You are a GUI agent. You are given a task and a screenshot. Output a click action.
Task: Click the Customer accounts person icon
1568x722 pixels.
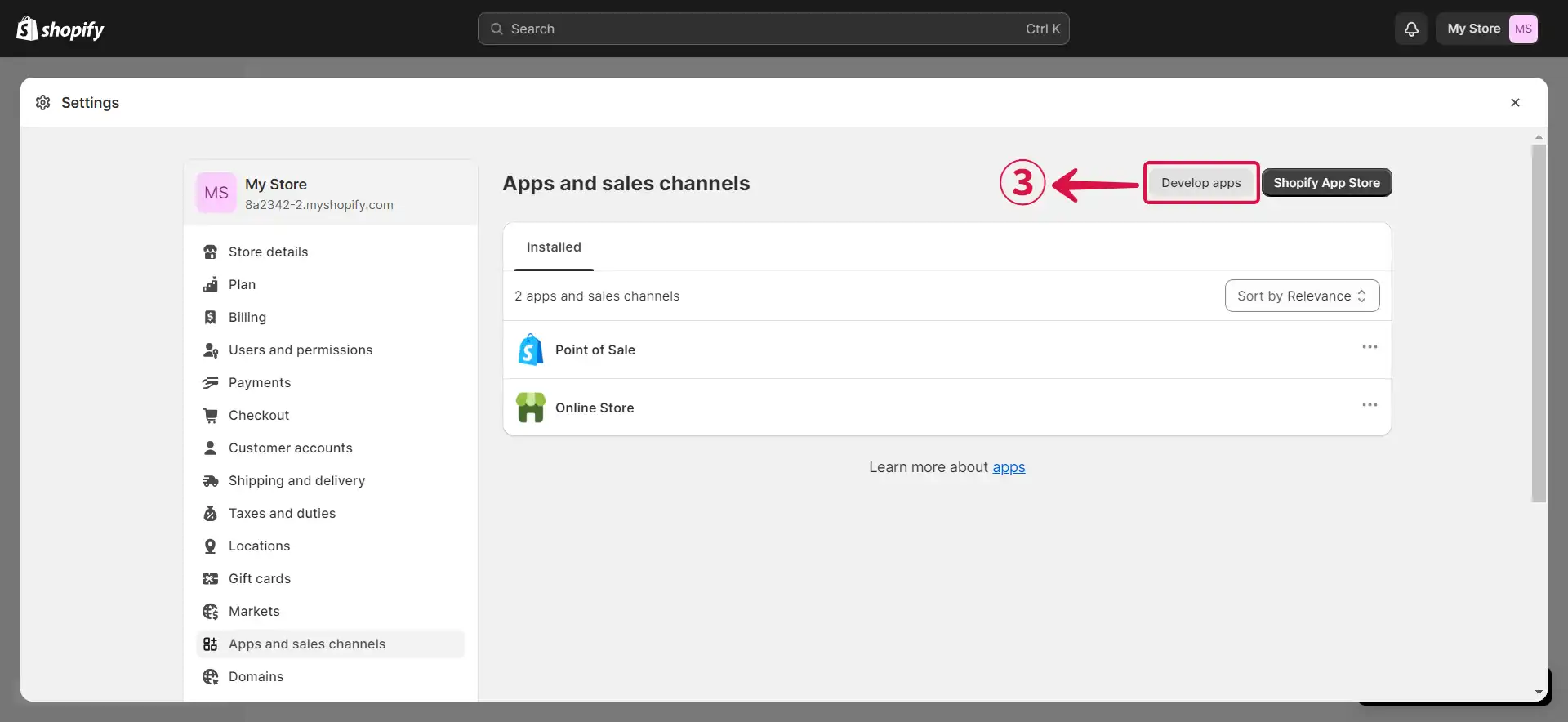tap(211, 448)
